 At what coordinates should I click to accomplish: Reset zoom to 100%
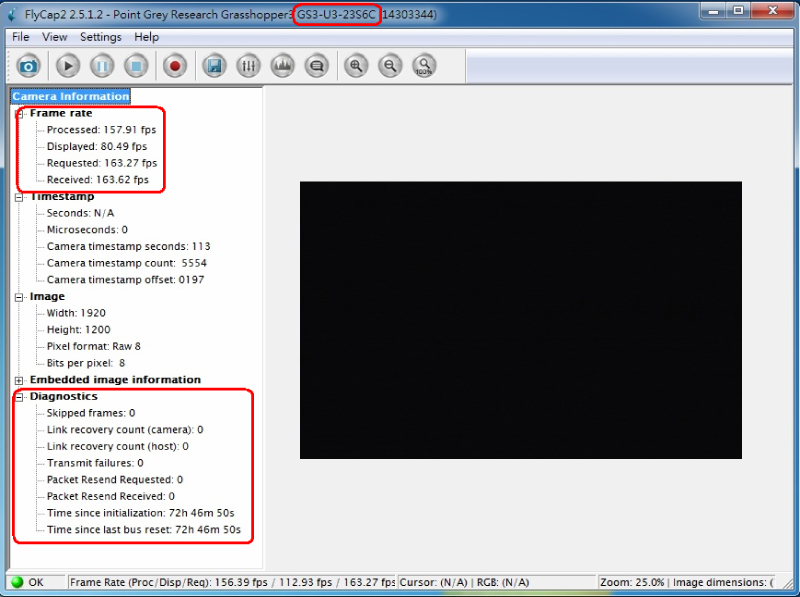pyautogui.click(x=424, y=66)
